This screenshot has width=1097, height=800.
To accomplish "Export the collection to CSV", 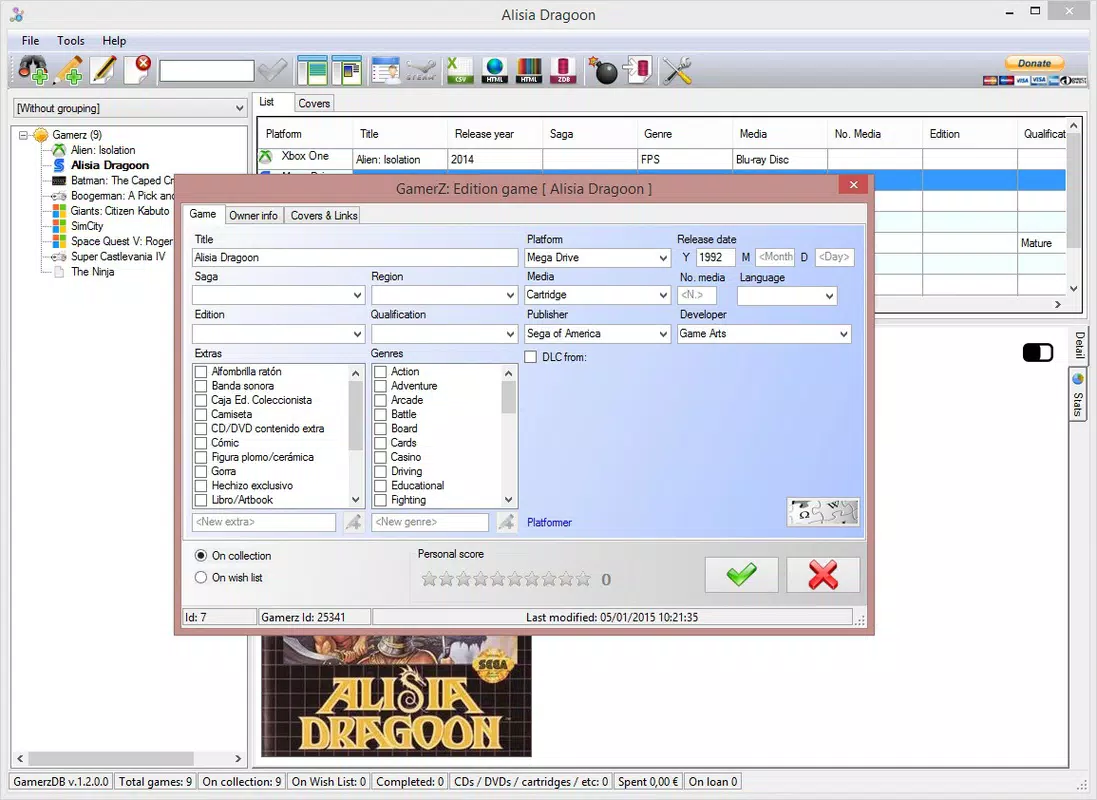I will (x=460, y=70).
